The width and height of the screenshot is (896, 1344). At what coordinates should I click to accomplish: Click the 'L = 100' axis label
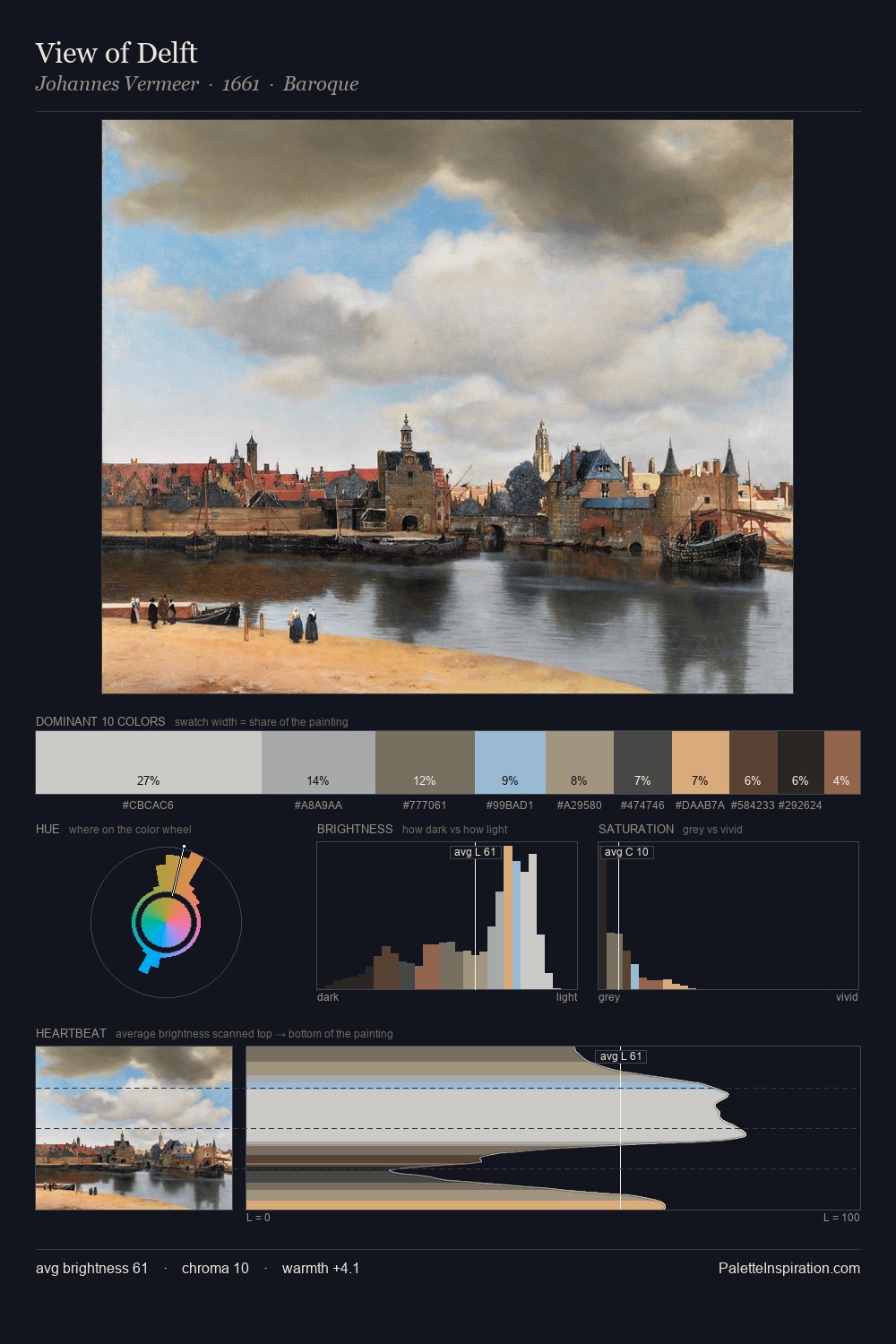841,1218
